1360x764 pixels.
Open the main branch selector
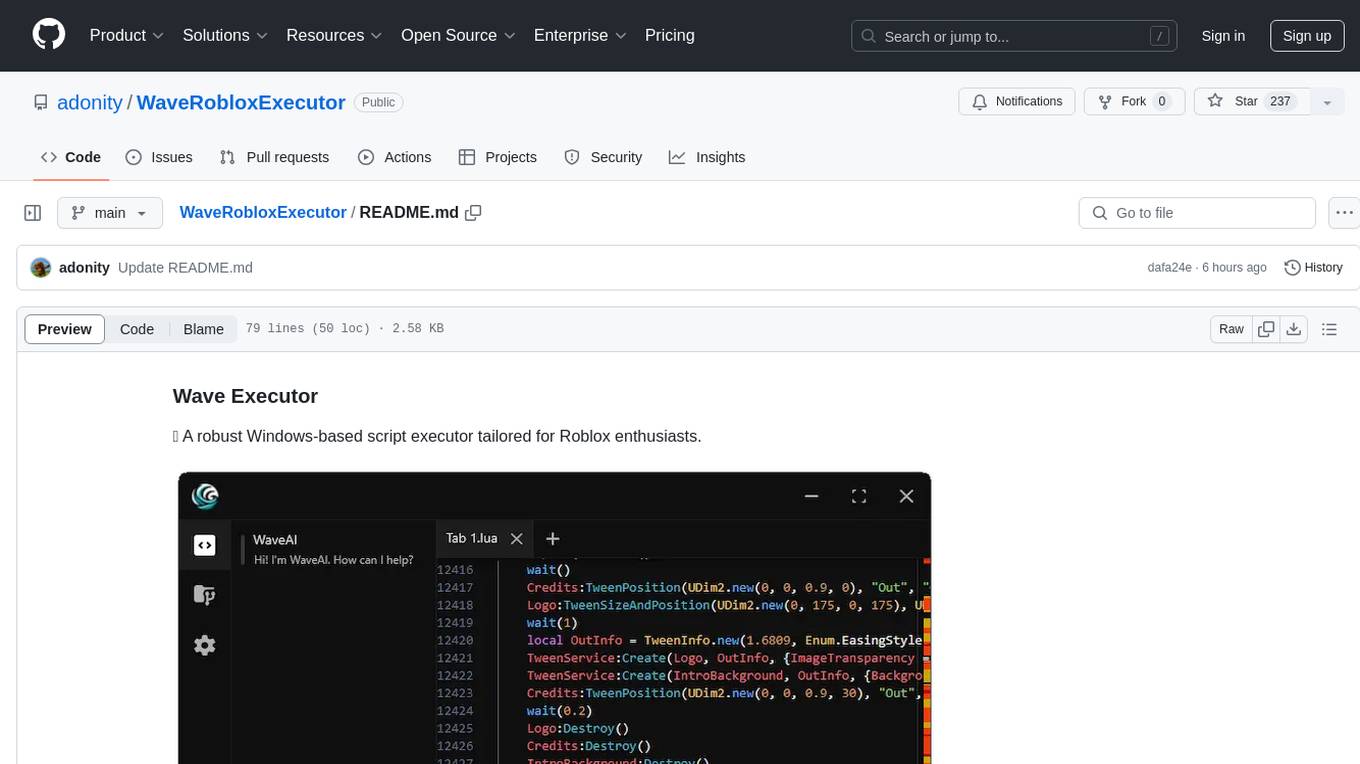pos(109,213)
